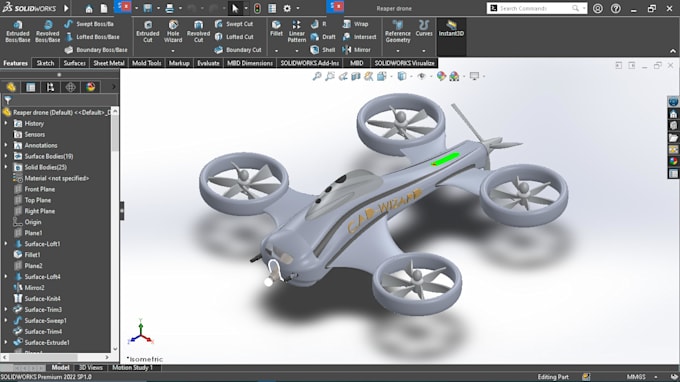This screenshot has height=382, width=680.
Task: Open the DimXpertManager crosshair tab icon
Action: [71, 87]
